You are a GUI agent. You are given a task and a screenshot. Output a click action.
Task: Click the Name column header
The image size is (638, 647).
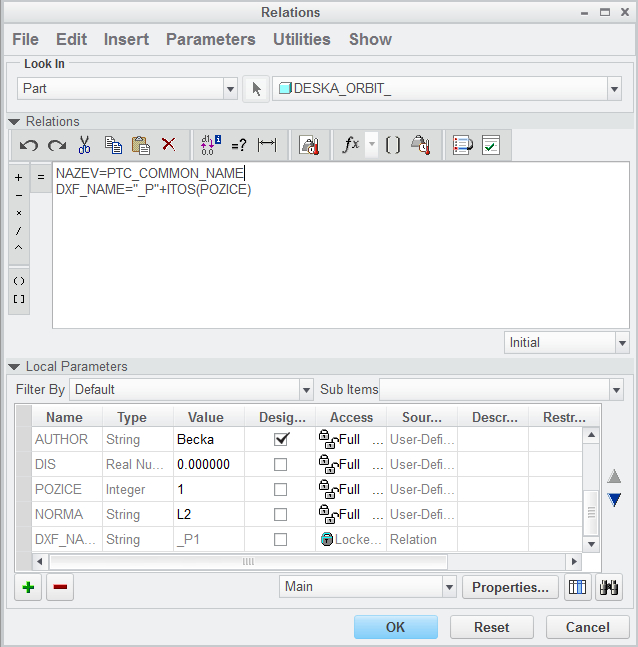click(x=64, y=418)
